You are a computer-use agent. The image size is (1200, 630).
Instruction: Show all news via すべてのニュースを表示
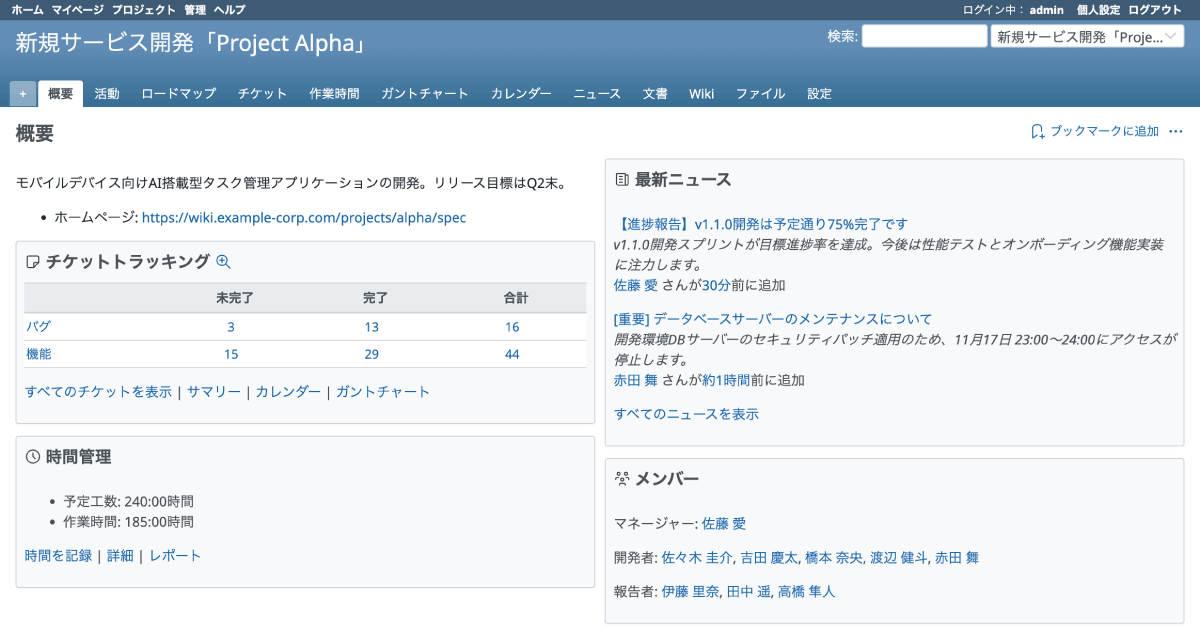(686, 414)
